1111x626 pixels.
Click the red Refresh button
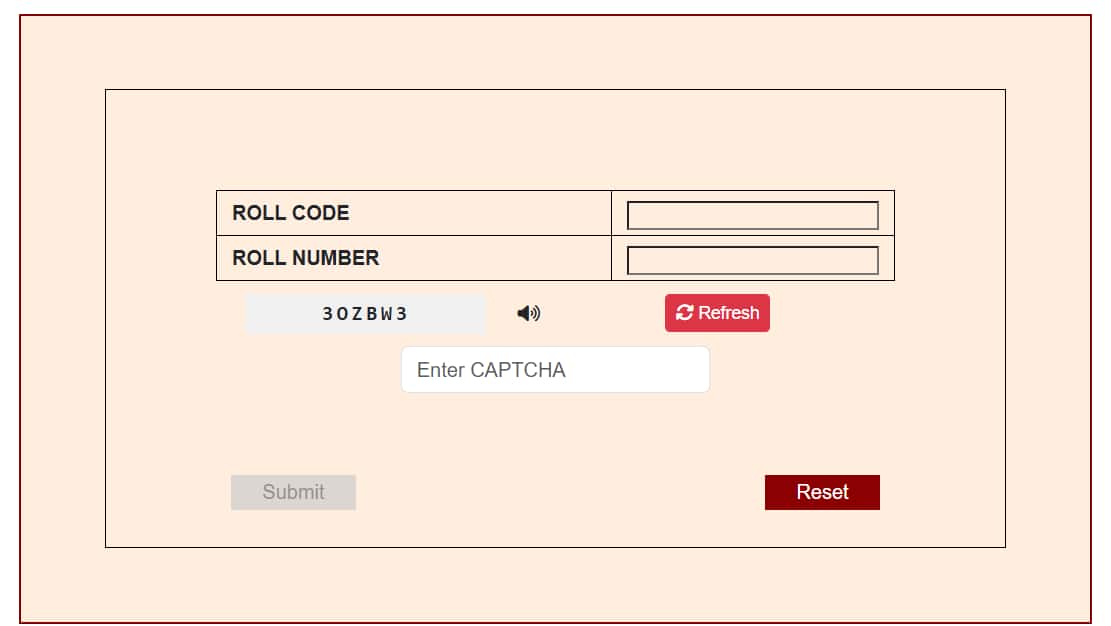point(717,313)
